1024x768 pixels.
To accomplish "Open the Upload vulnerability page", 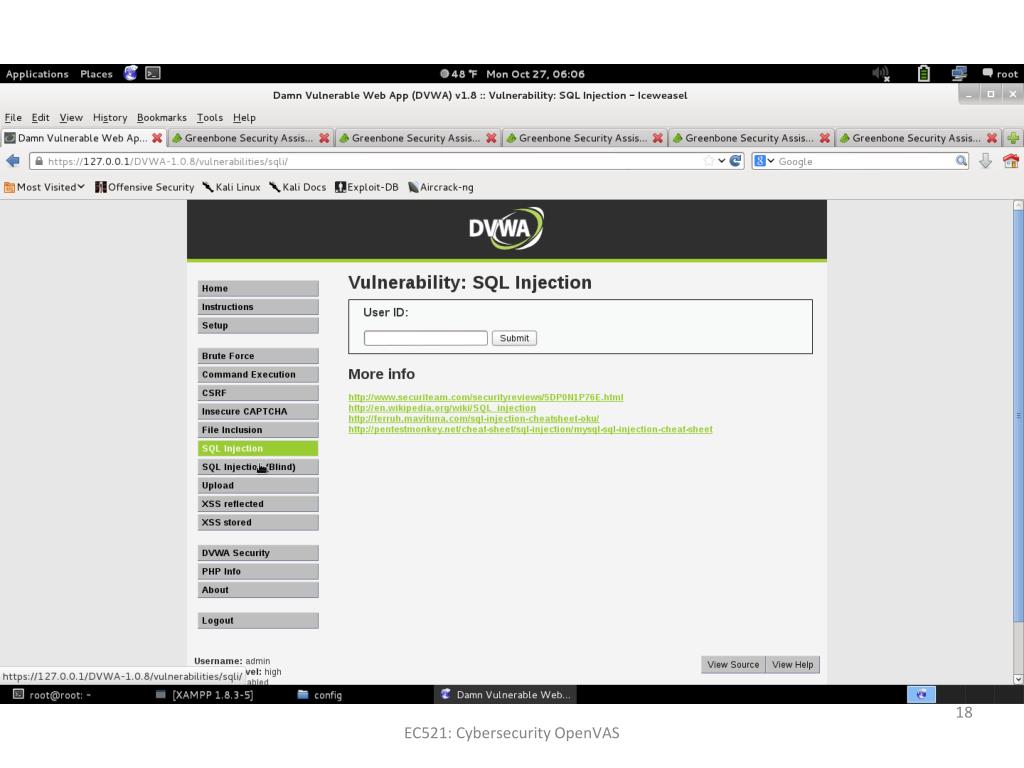I will [258, 485].
